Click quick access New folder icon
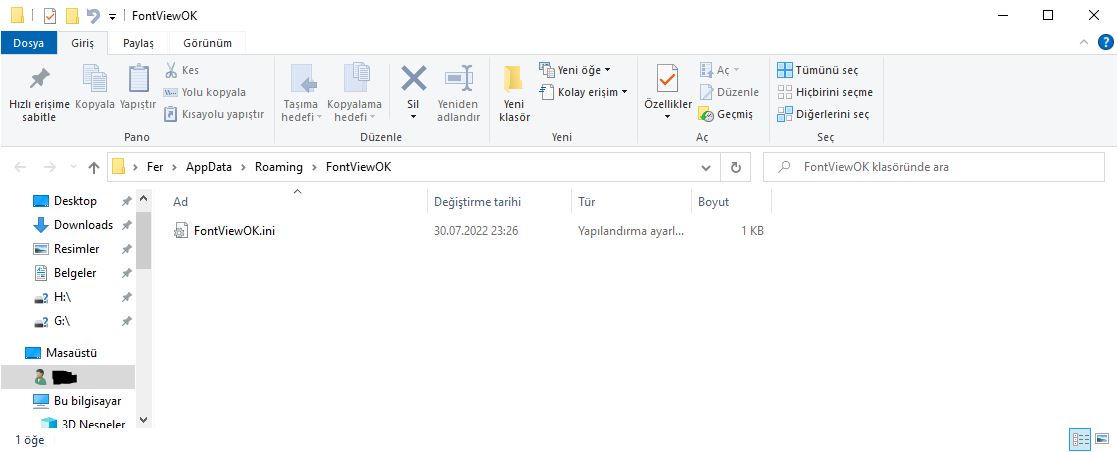 [x=71, y=16]
